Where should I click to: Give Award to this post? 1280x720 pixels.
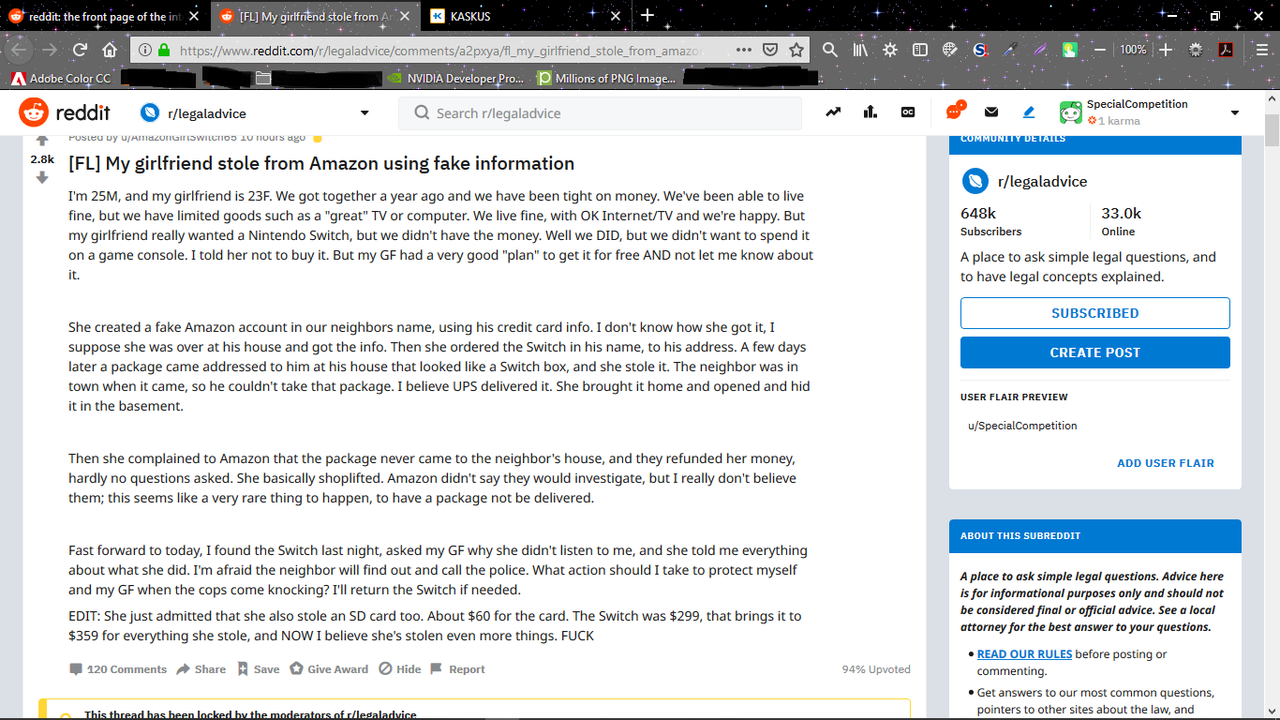coord(329,669)
